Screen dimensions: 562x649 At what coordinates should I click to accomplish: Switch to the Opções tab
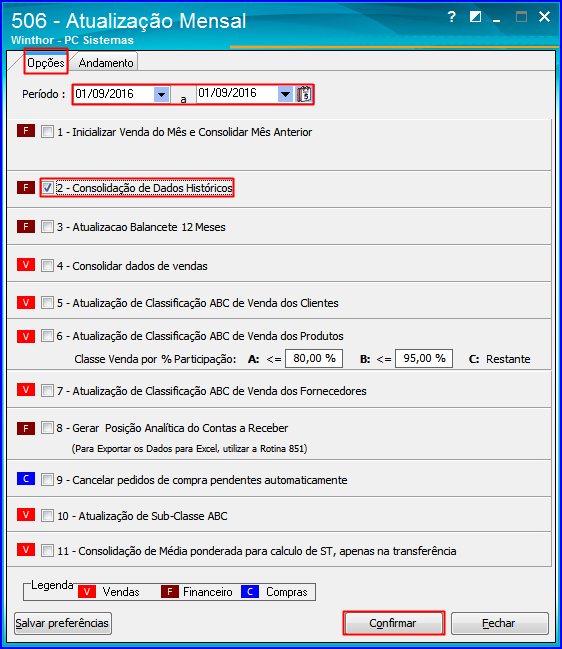[46, 62]
